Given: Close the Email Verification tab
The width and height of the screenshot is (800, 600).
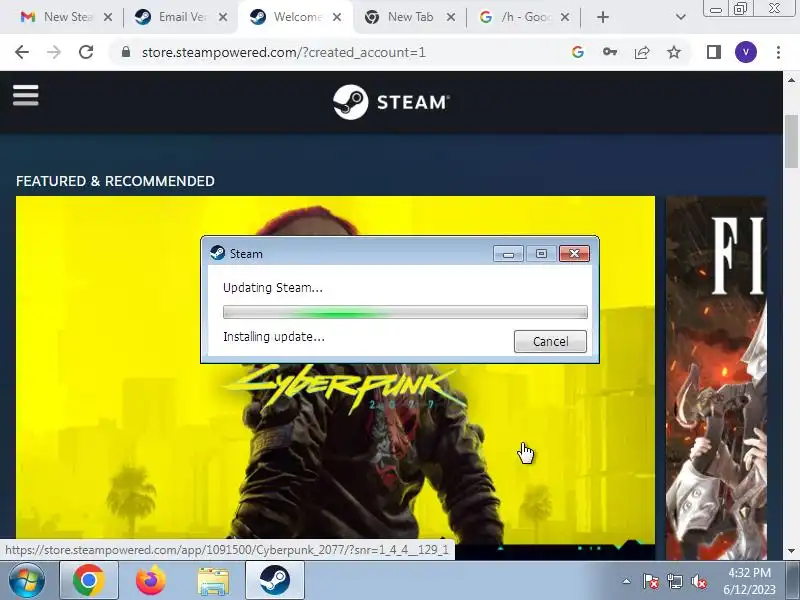Looking at the screenshot, I should (223, 17).
